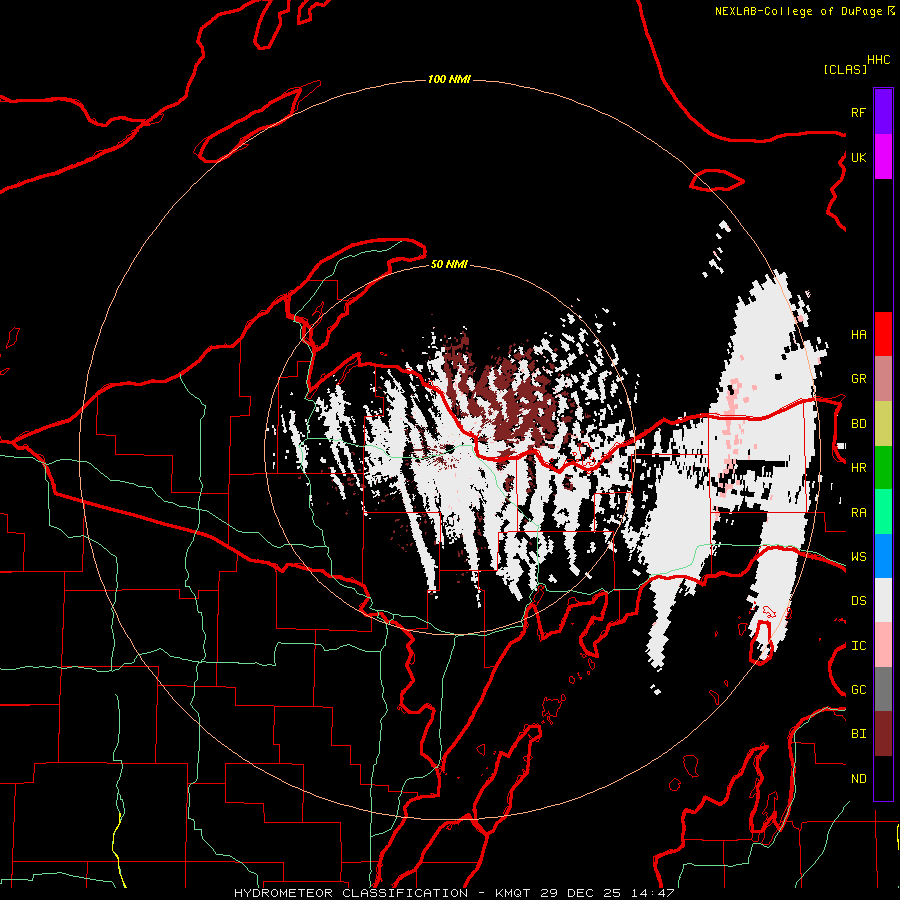Screen dimensions: 900x900
Task: Click the DS legend label
Action: coord(858,601)
